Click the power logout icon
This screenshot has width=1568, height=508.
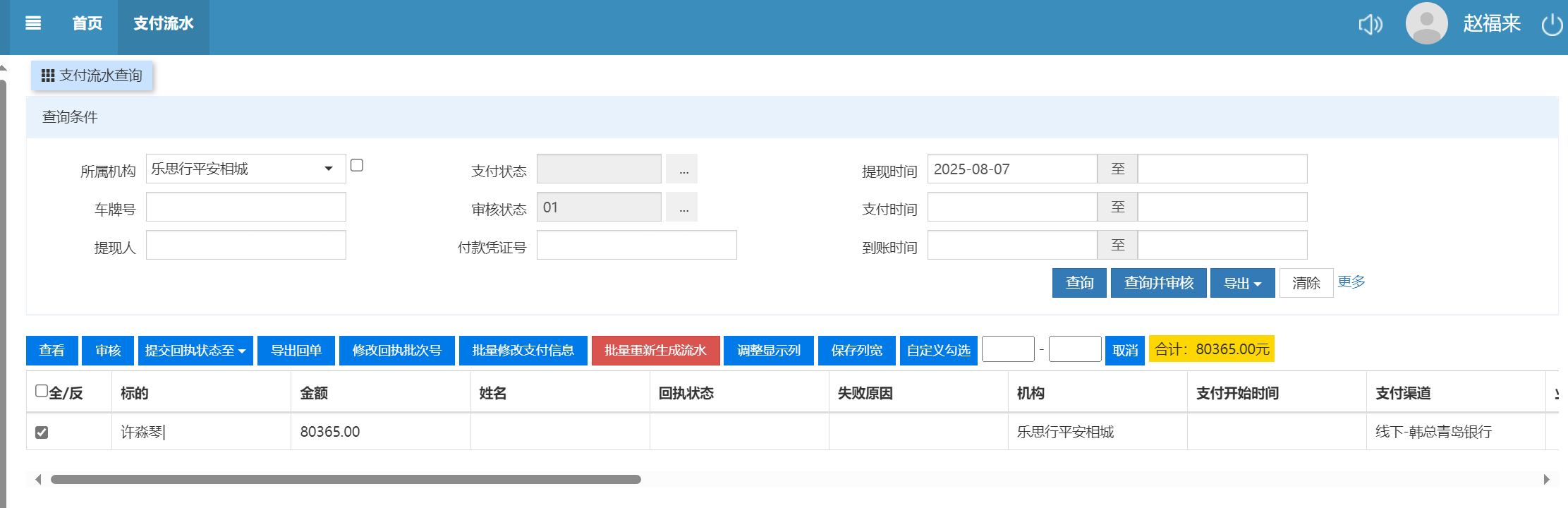(1552, 25)
